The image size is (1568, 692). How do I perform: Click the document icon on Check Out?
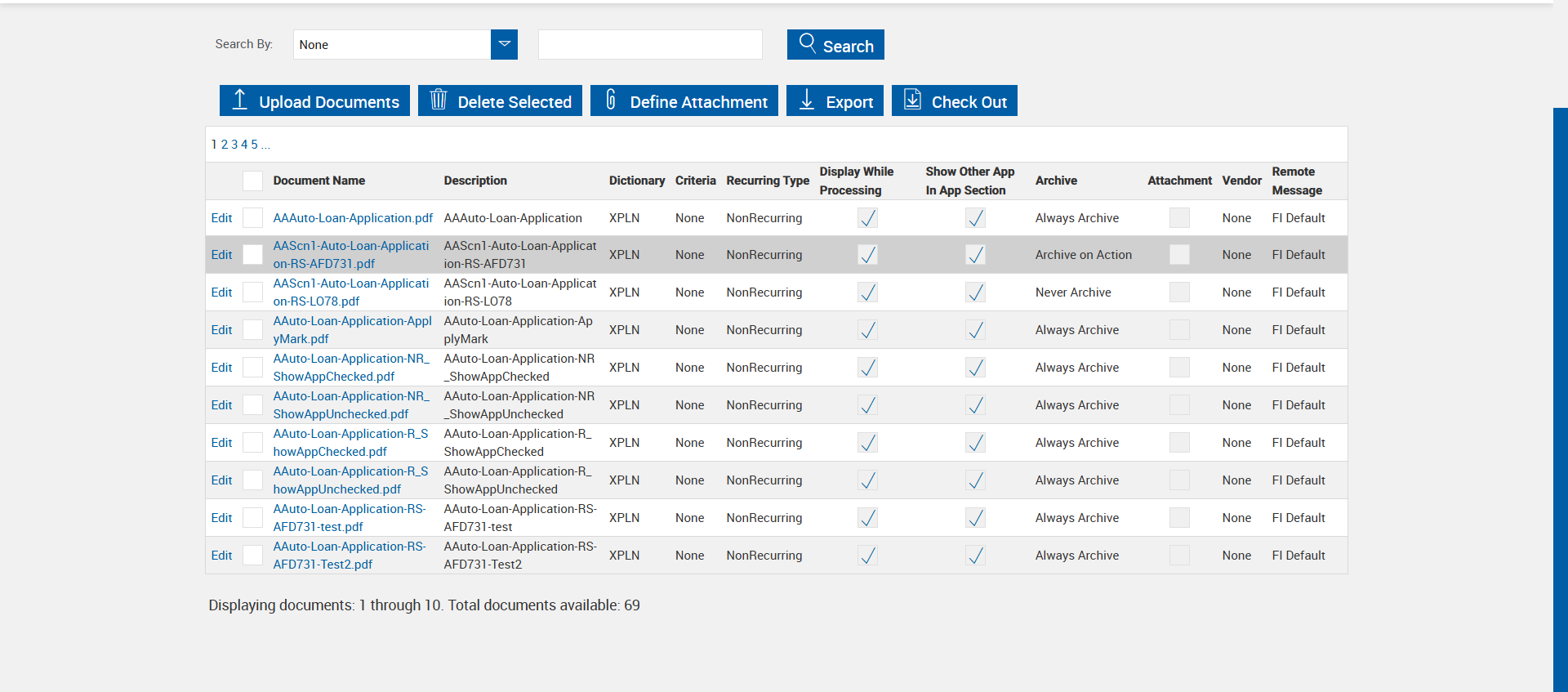912,100
